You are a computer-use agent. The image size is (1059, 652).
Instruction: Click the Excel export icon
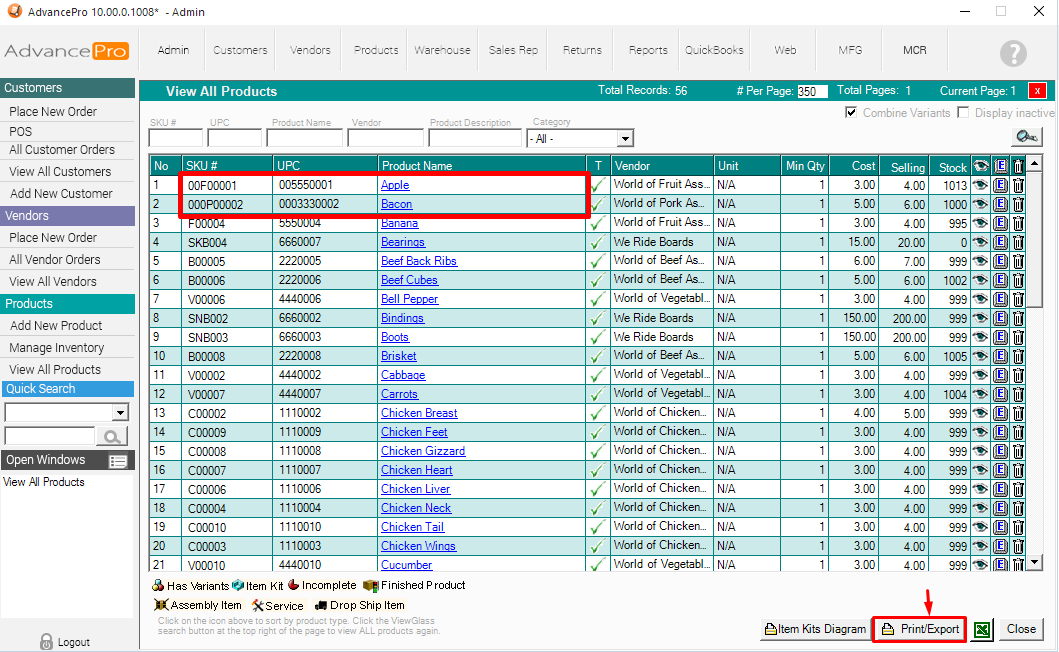click(x=981, y=629)
